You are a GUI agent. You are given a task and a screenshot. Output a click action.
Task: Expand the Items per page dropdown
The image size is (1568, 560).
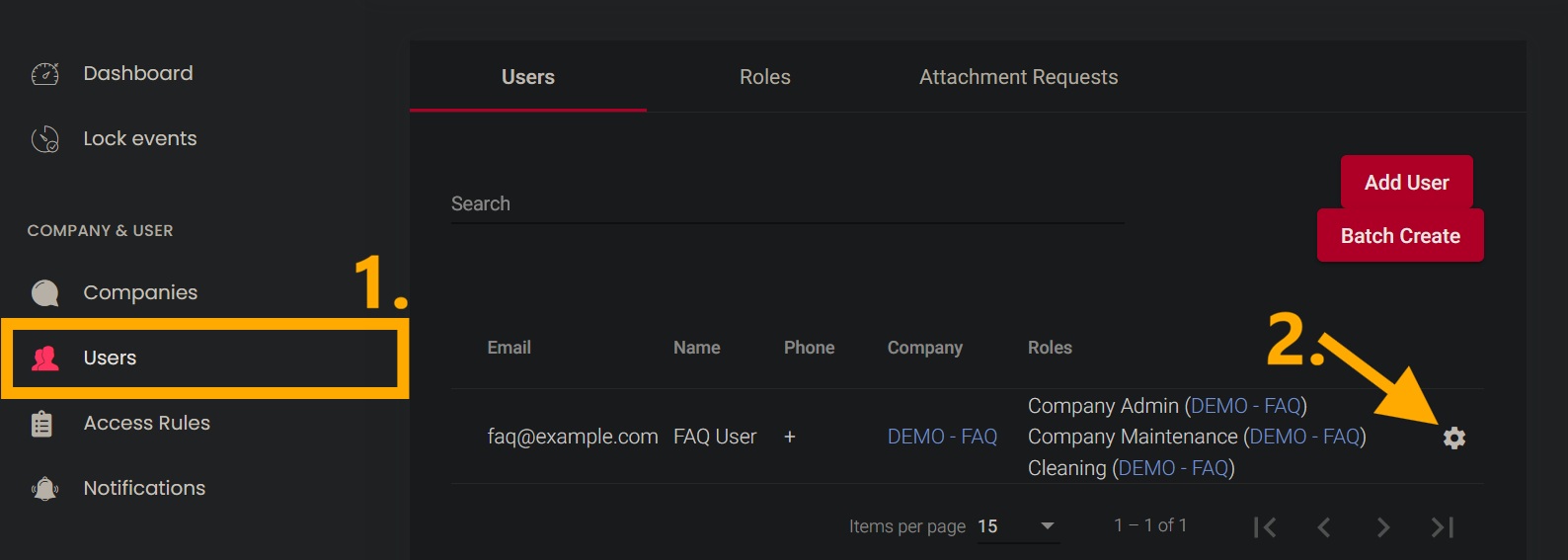(x=1047, y=526)
